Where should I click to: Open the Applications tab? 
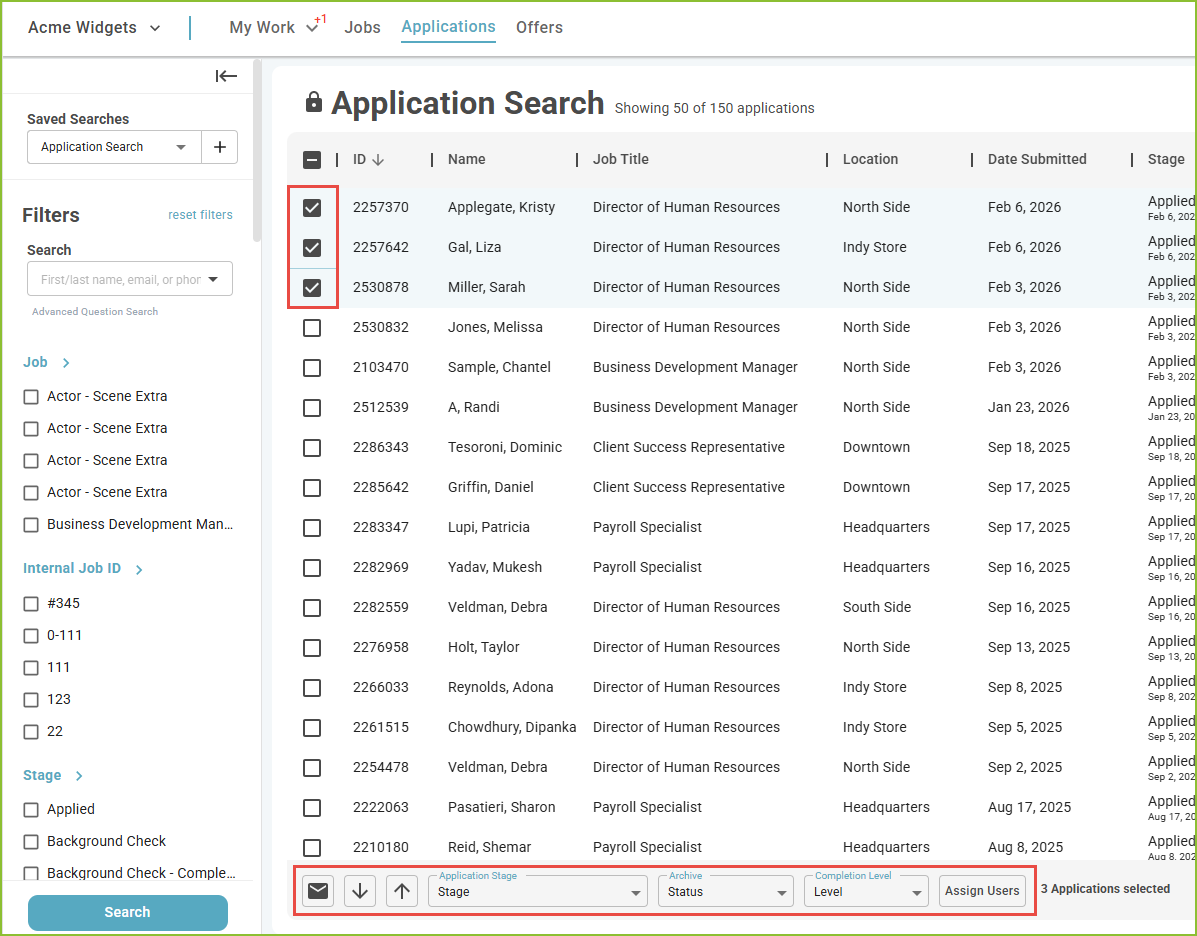tap(448, 27)
